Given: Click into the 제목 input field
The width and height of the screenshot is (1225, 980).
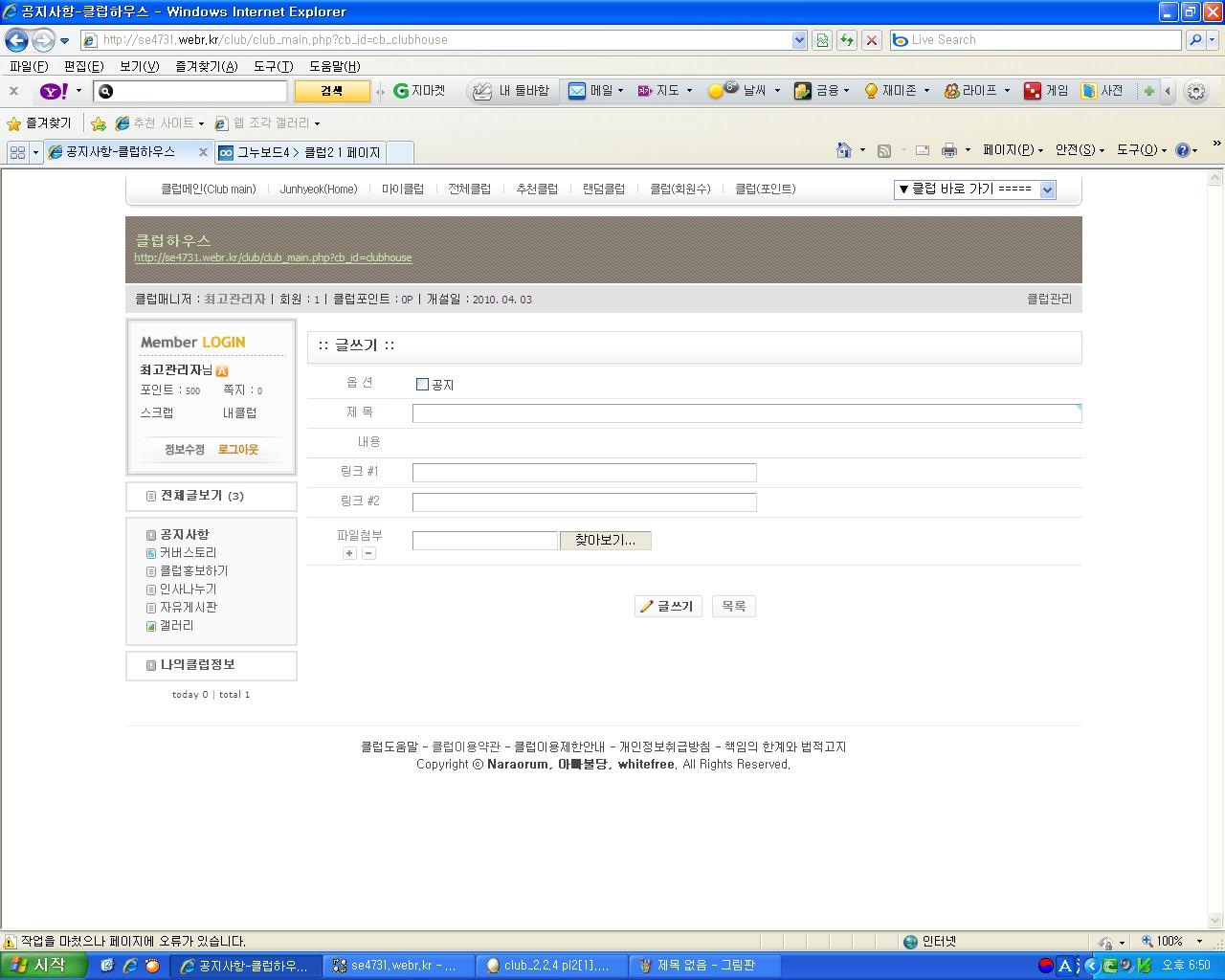Looking at the screenshot, I should point(746,413).
